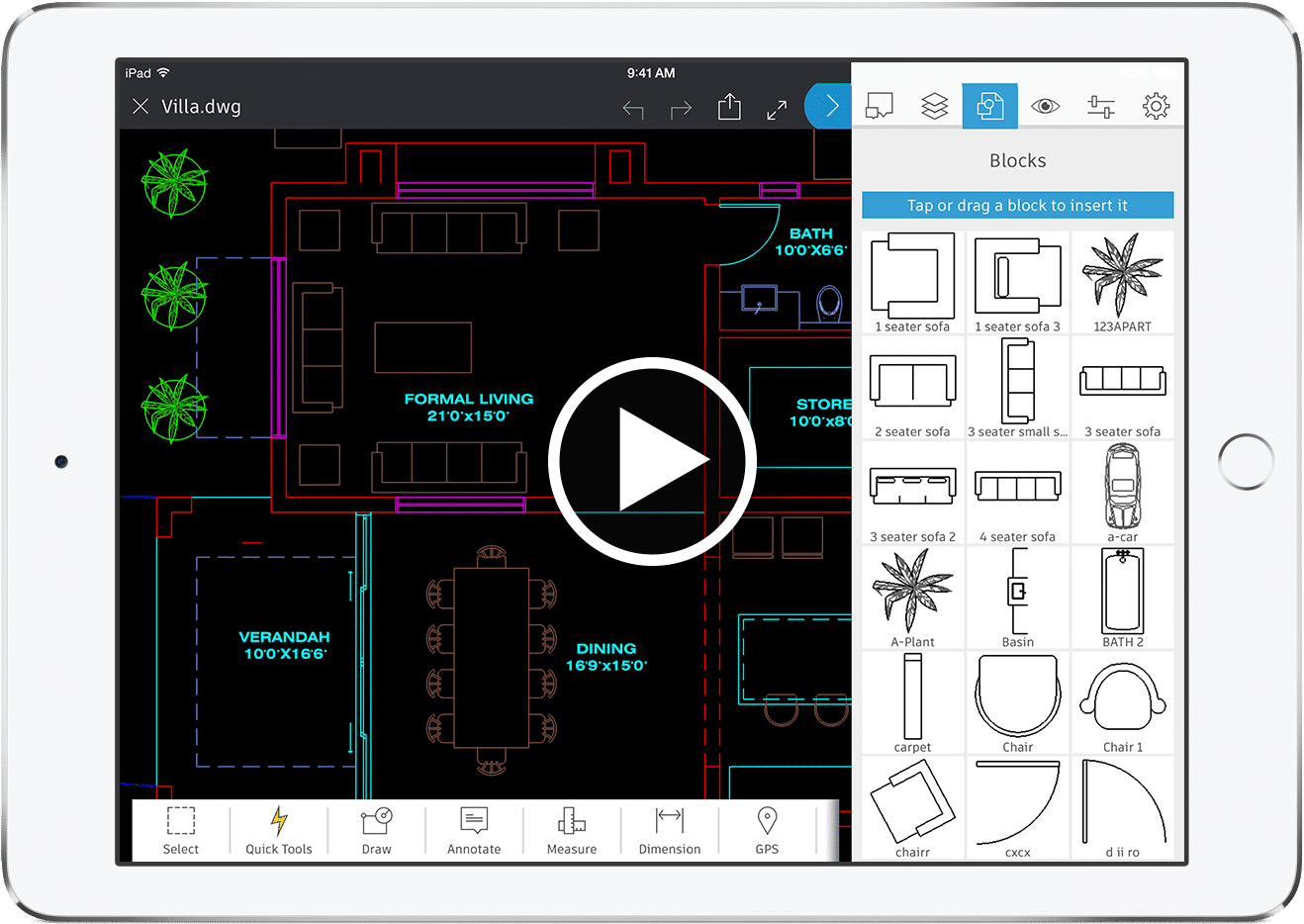Open the share/export icon
This screenshot has width=1304, height=924.
coord(729,106)
